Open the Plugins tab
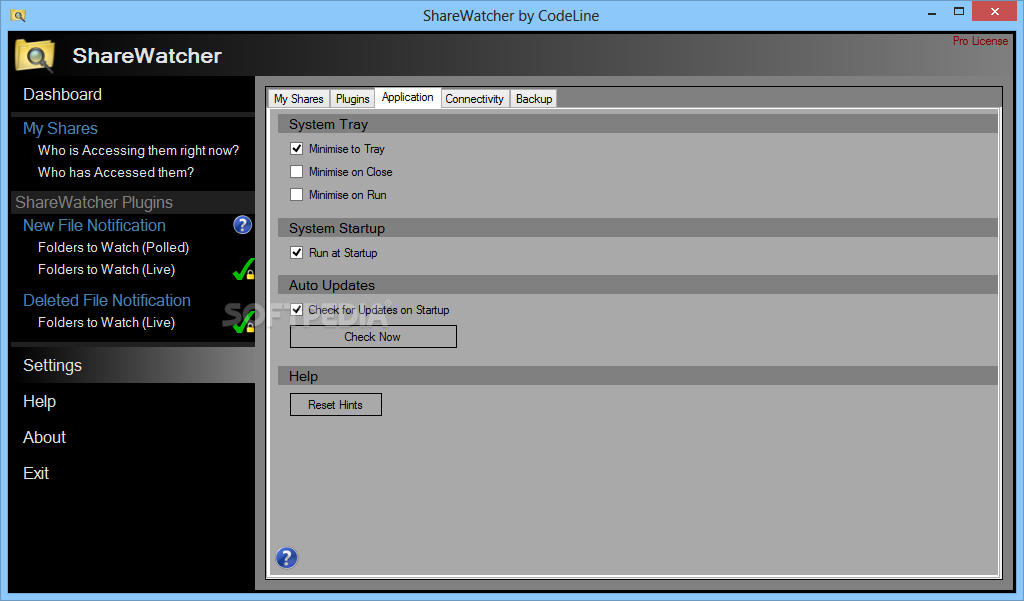Viewport: 1024px width, 601px height. [353, 99]
